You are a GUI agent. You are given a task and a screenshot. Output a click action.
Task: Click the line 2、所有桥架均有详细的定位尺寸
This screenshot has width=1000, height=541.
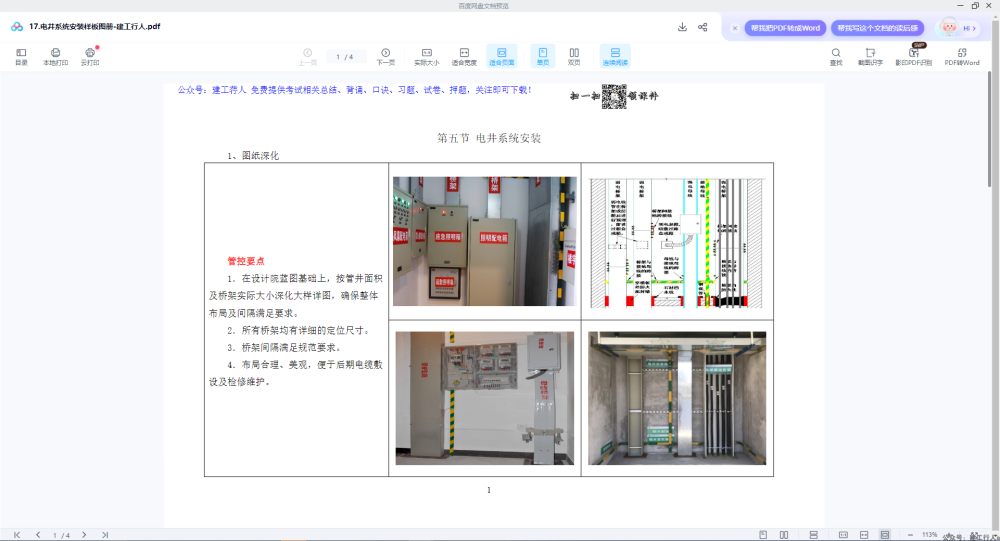click(298, 330)
